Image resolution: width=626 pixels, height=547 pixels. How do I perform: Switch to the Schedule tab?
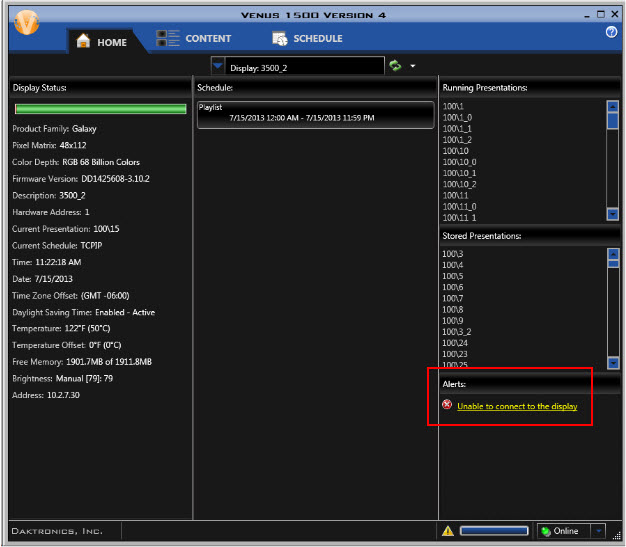(x=317, y=39)
